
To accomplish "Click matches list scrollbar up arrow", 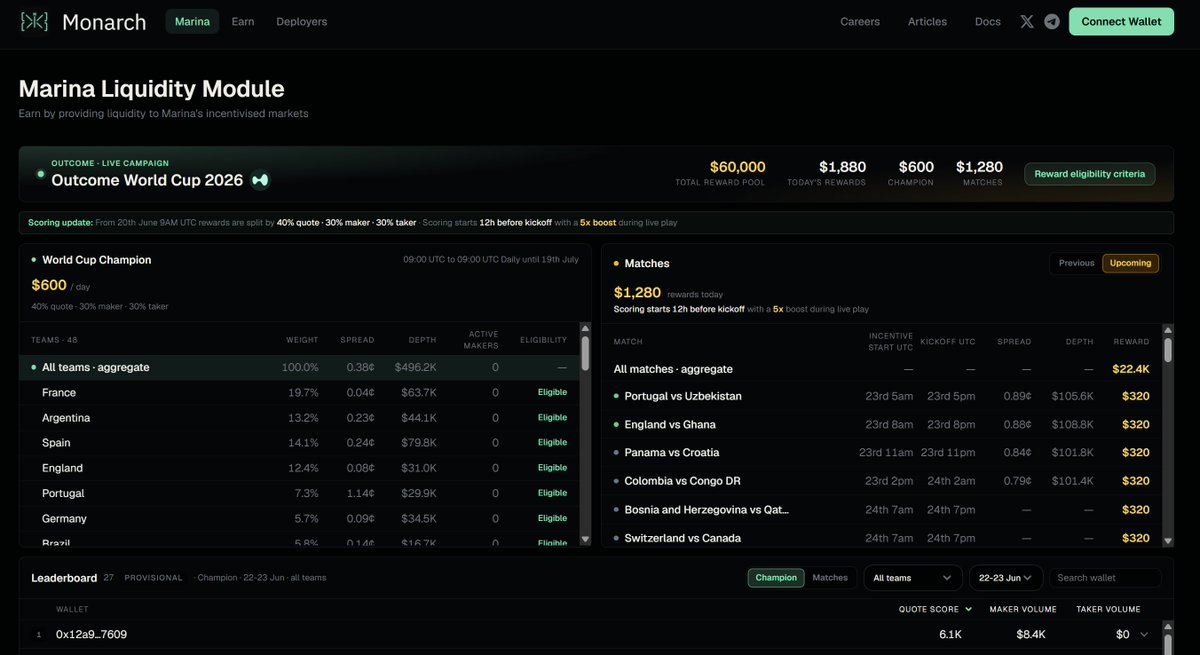I will [x=1167, y=329].
